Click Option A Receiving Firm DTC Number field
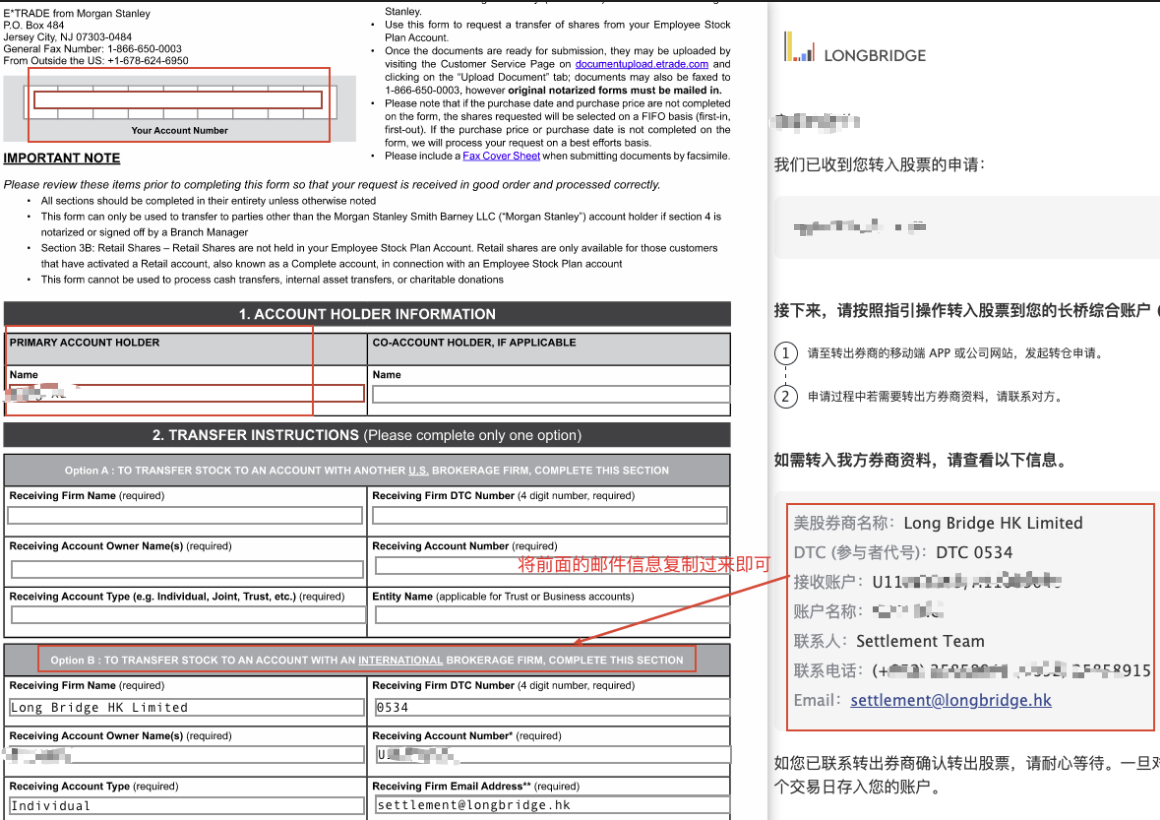The image size is (1160, 820). 550,515
